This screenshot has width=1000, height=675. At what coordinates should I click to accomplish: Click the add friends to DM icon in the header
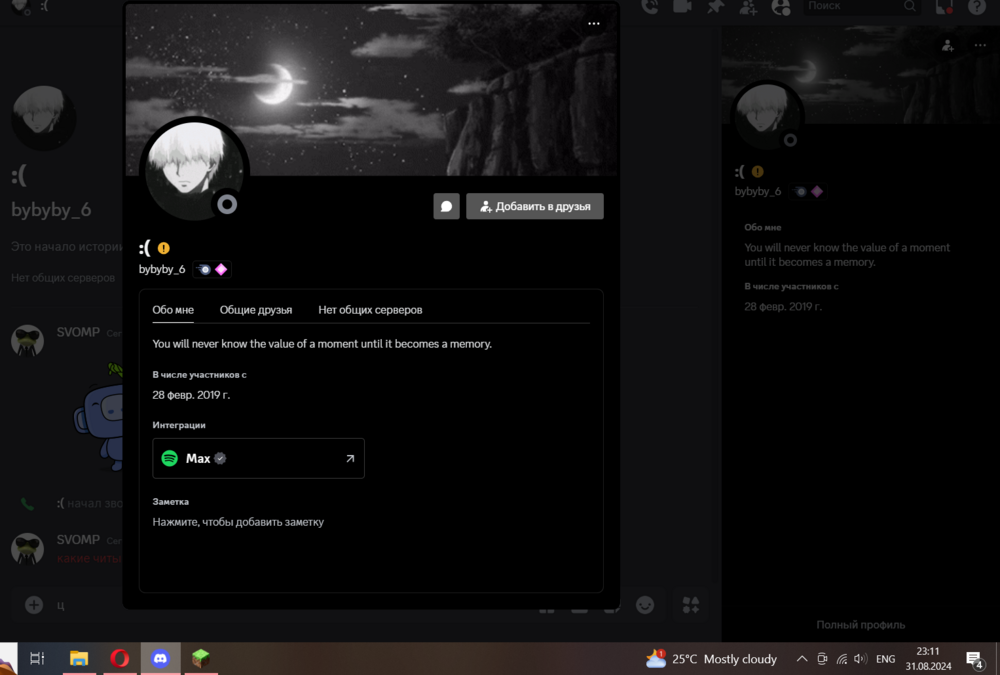click(x=748, y=6)
